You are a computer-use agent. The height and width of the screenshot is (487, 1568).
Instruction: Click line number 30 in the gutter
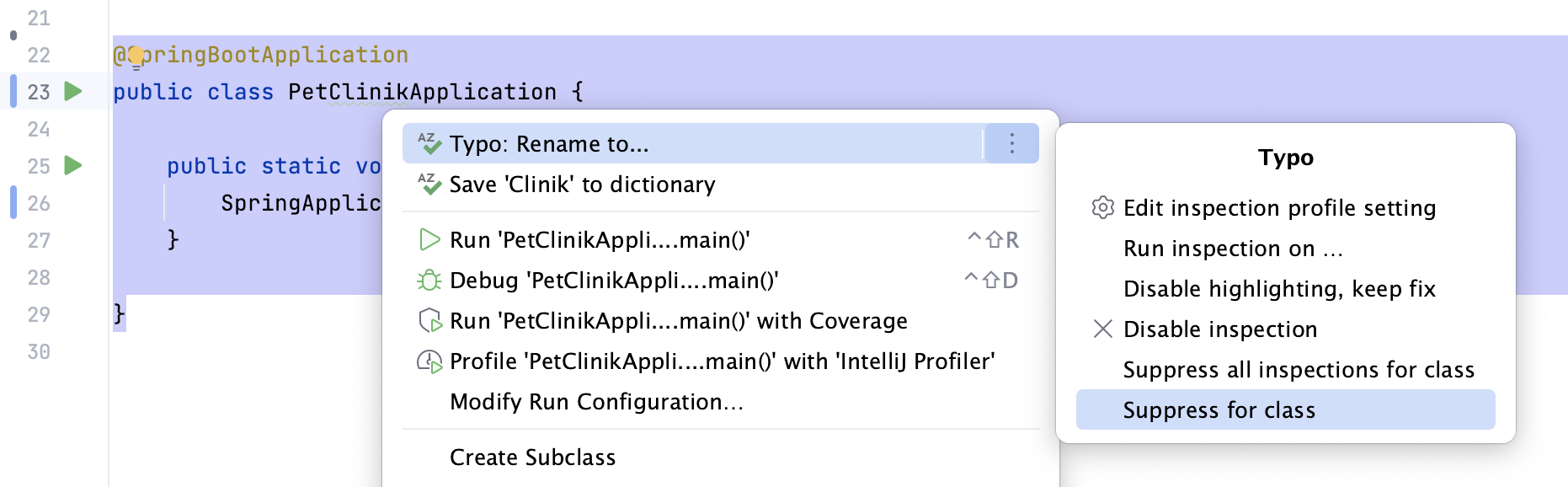coord(39,351)
